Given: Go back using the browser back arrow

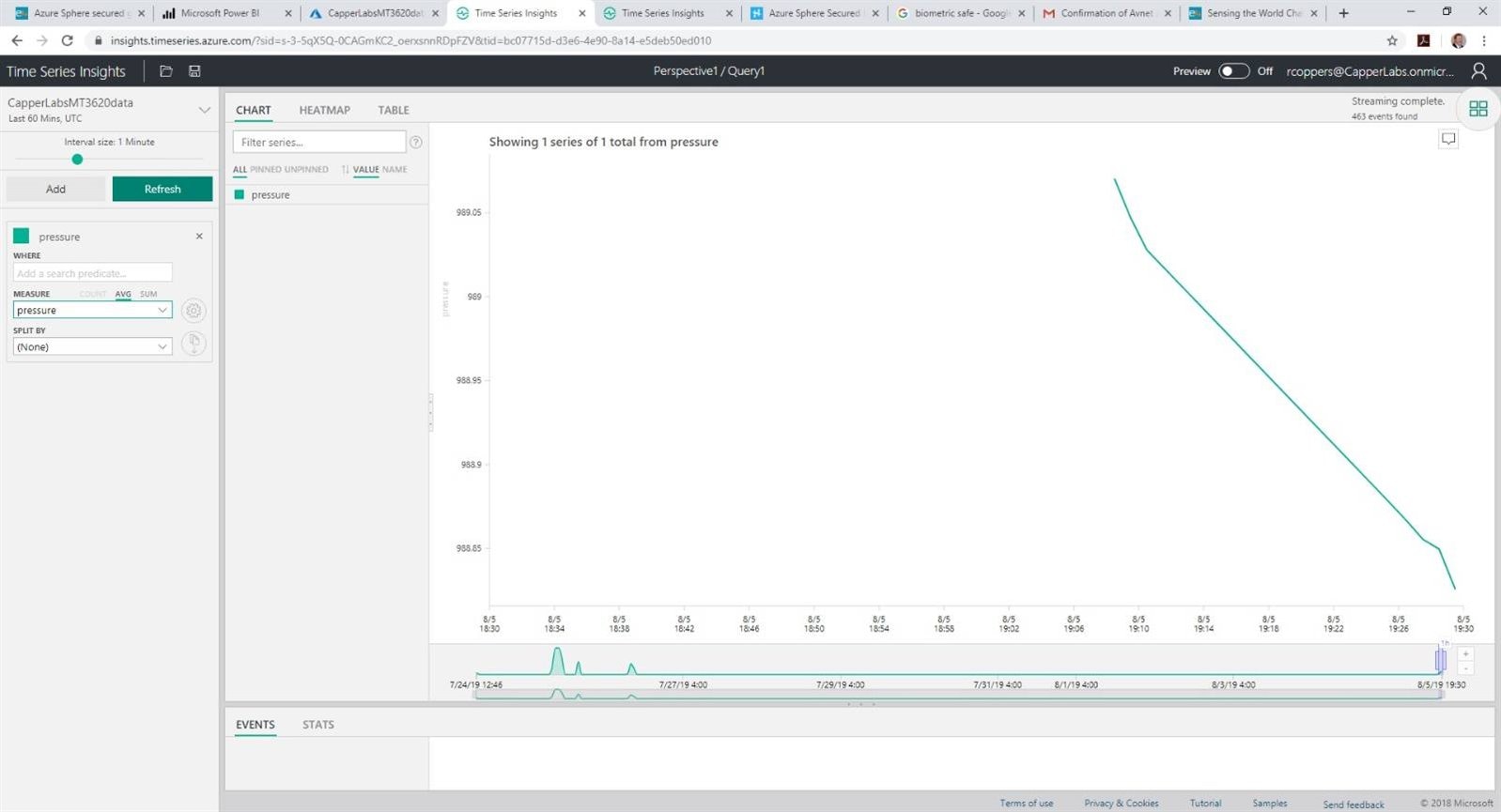Looking at the screenshot, I should tap(17, 40).
